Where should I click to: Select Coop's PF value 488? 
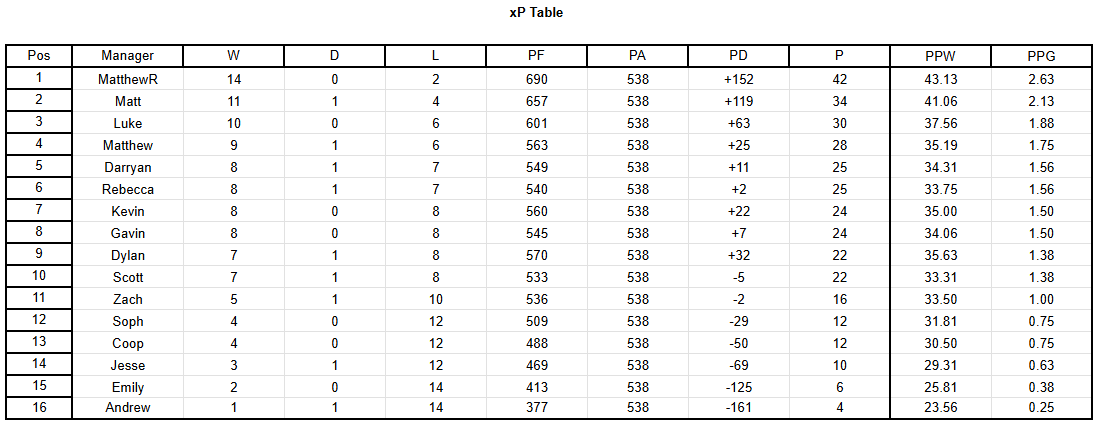pos(536,343)
